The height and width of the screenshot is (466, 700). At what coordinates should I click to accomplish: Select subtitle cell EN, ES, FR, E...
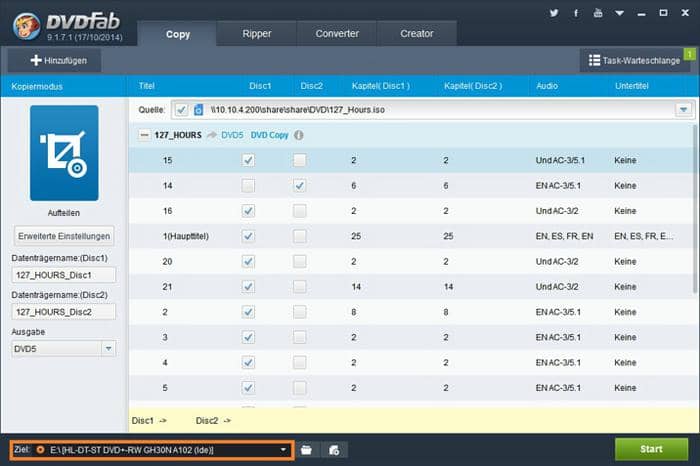pos(643,236)
